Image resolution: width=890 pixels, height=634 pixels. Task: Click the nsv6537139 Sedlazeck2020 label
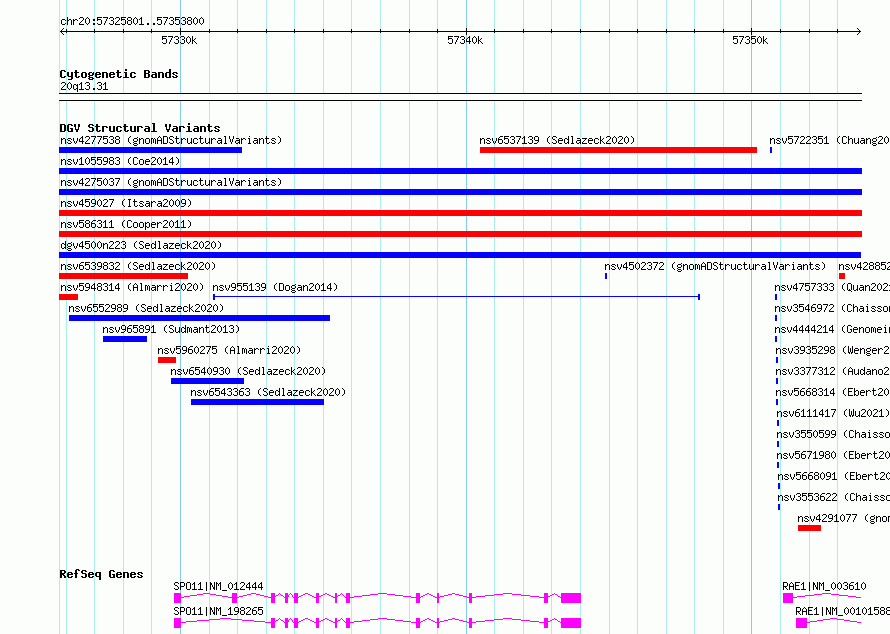557,140
